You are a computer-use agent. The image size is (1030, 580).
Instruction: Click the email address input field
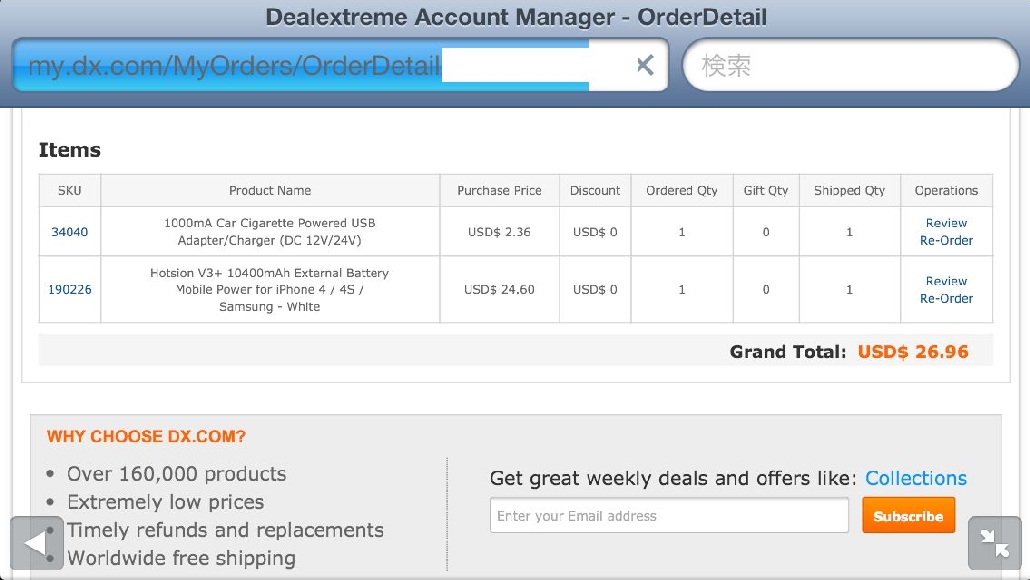[x=669, y=516]
